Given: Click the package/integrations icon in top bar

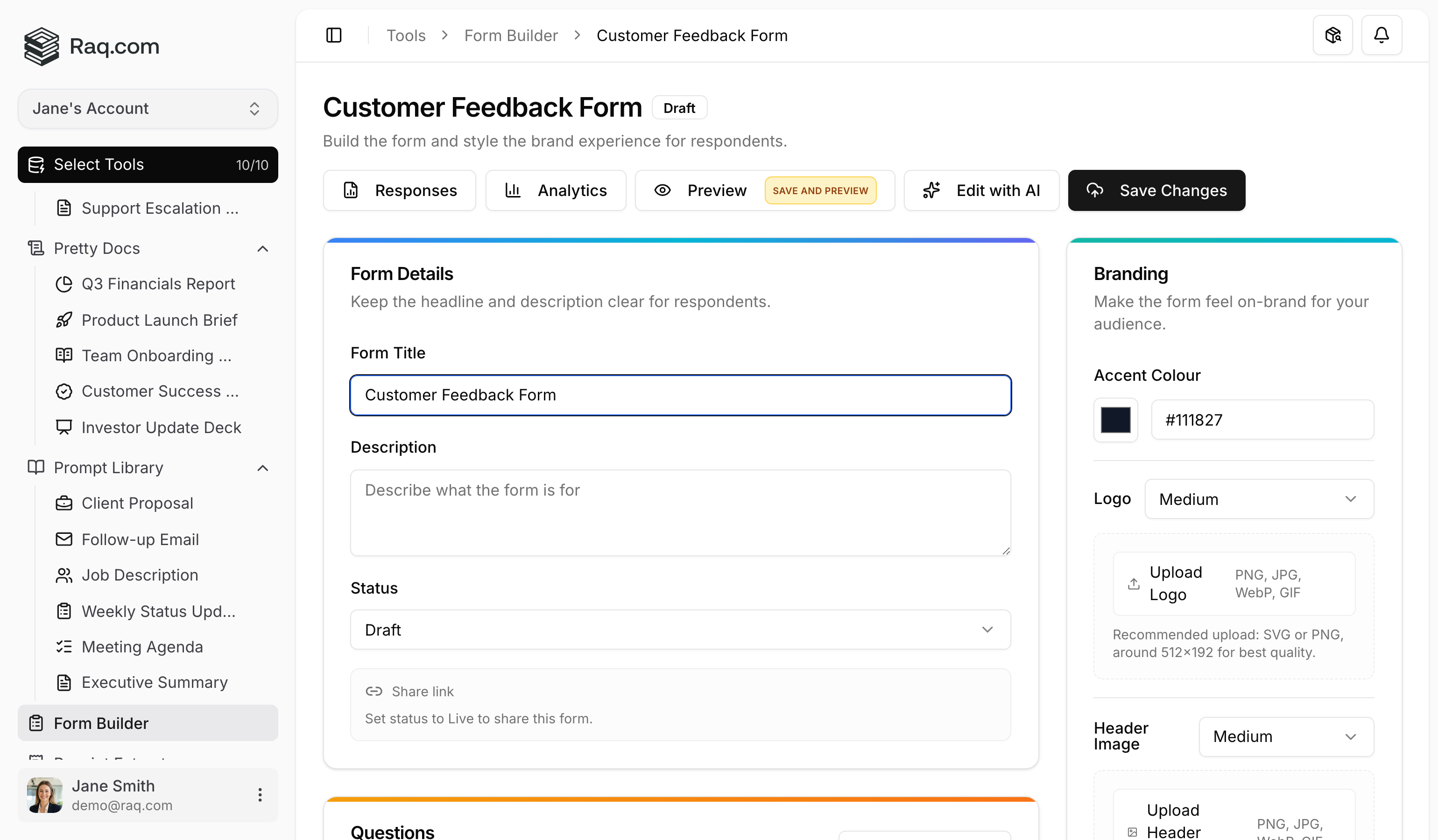Looking at the screenshot, I should point(1333,35).
